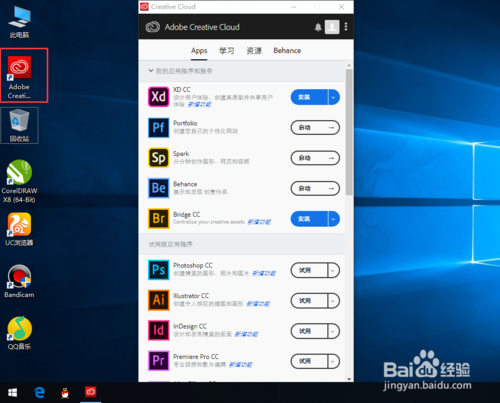The height and width of the screenshot is (403, 500).
Task: Start the Premiere Pro CC trial
Action: click(x=309, y=361)
